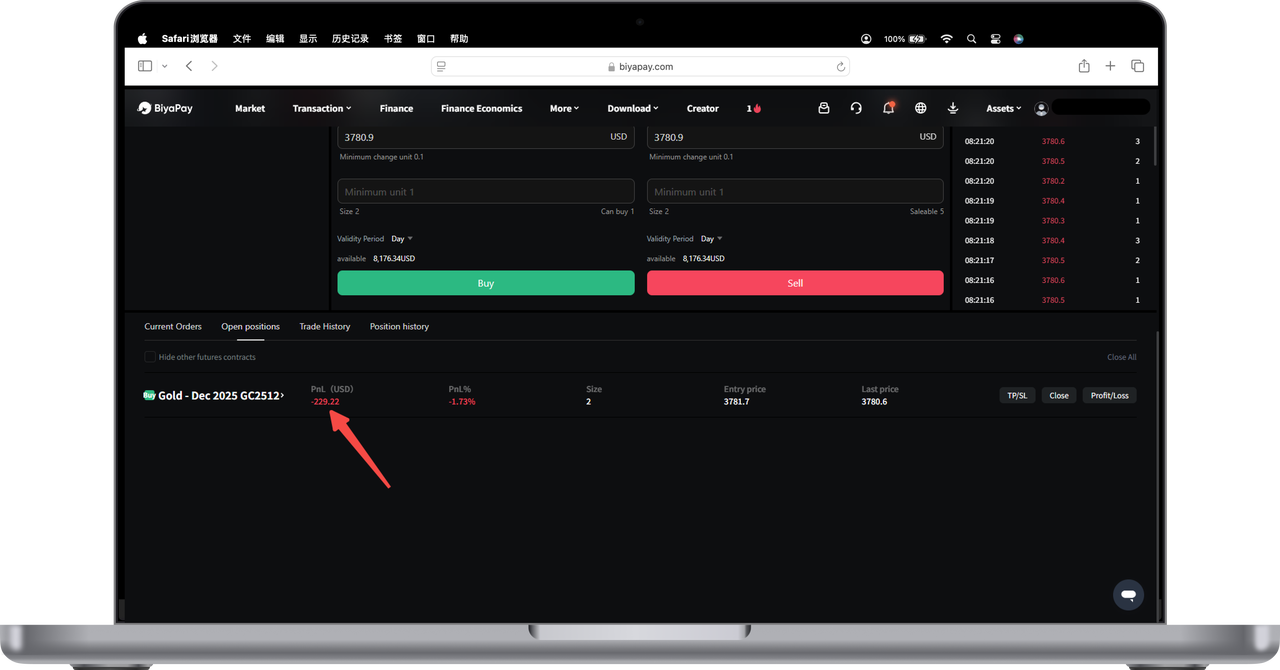Screen dimensions: 1280x670
Task: Open the notification bell
Action: point(888,108)
